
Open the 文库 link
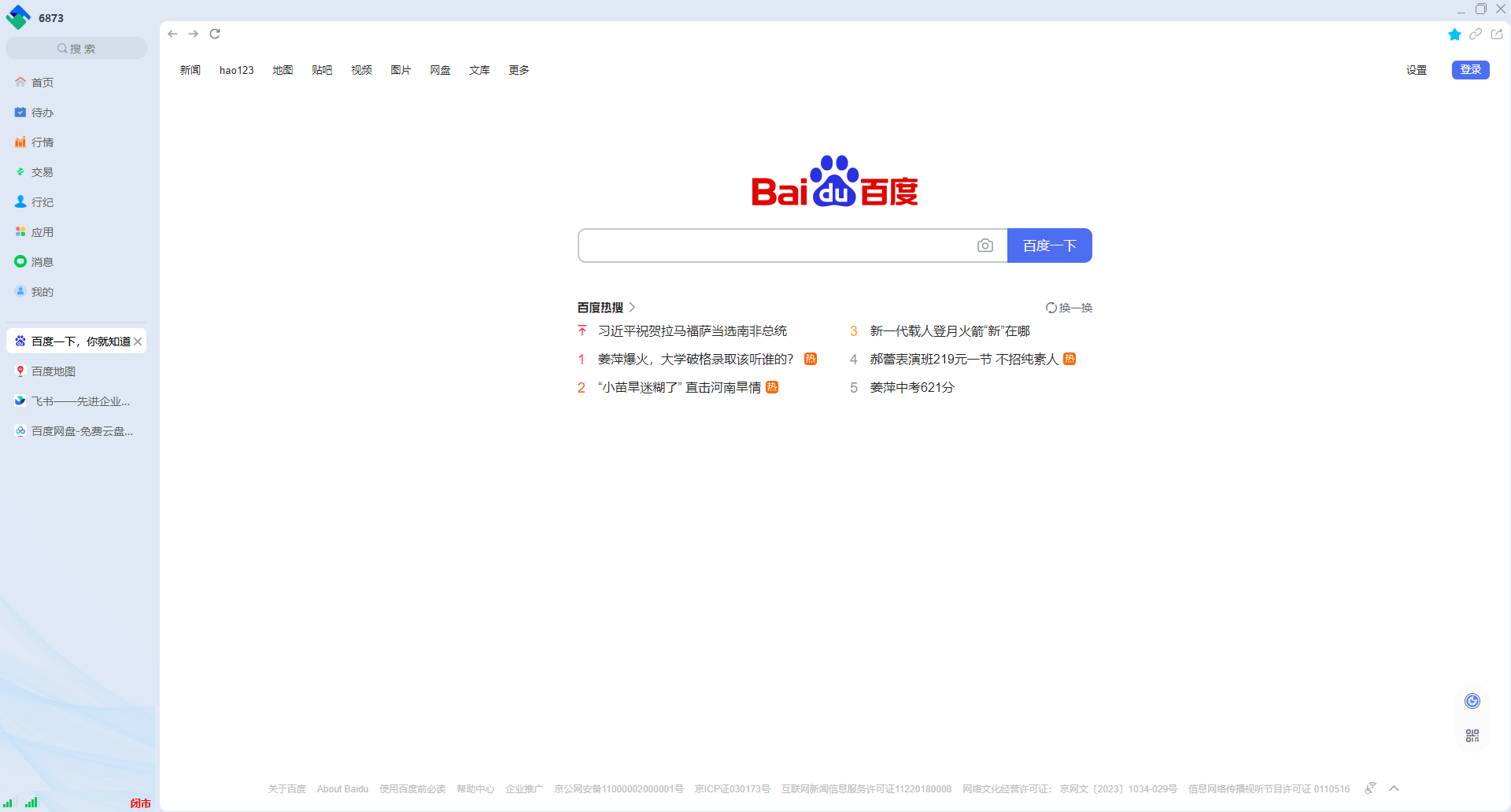coord(480,70)
